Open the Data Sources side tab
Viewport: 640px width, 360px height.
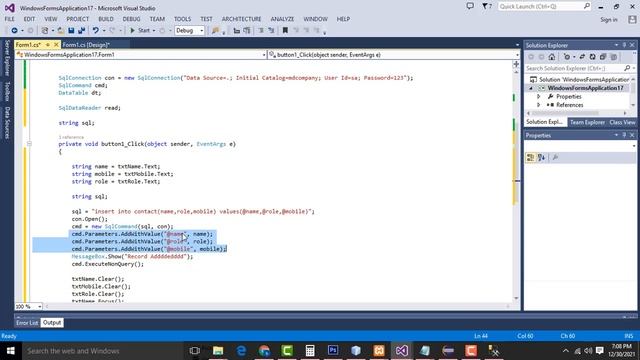[7, 123]
